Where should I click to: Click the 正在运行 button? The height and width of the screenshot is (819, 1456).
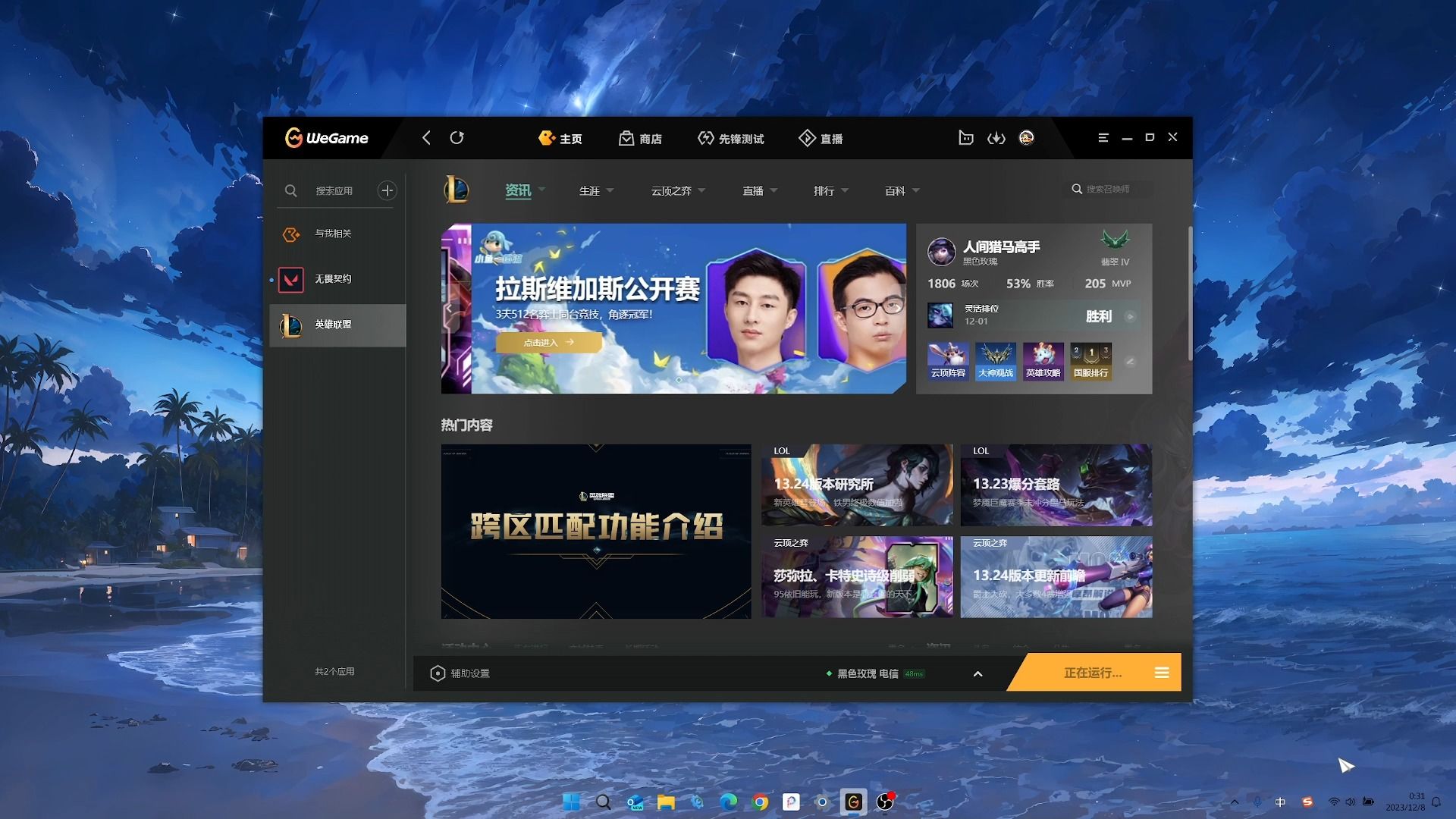pos(1092,673)
